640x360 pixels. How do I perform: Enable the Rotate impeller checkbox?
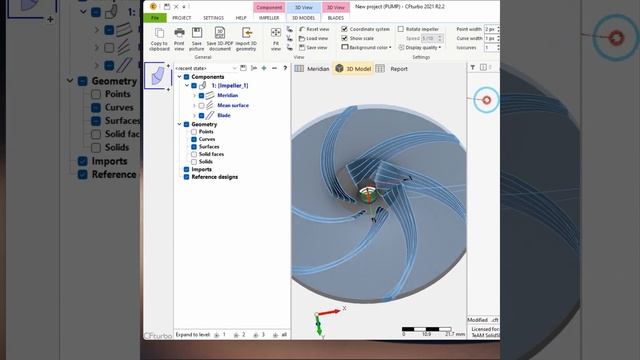coord(401,29)
